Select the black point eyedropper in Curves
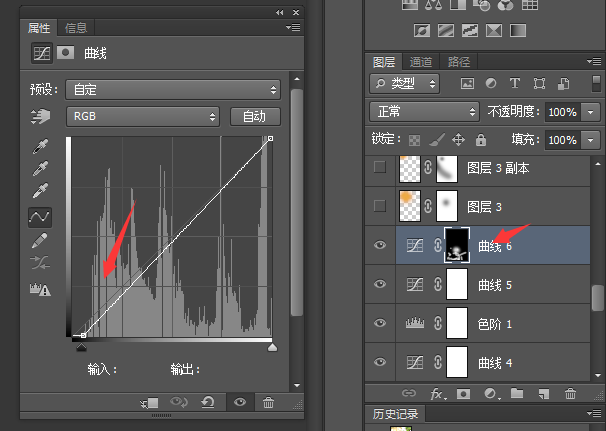Viewport: 606px width, 431px height. tap(40, 145)
